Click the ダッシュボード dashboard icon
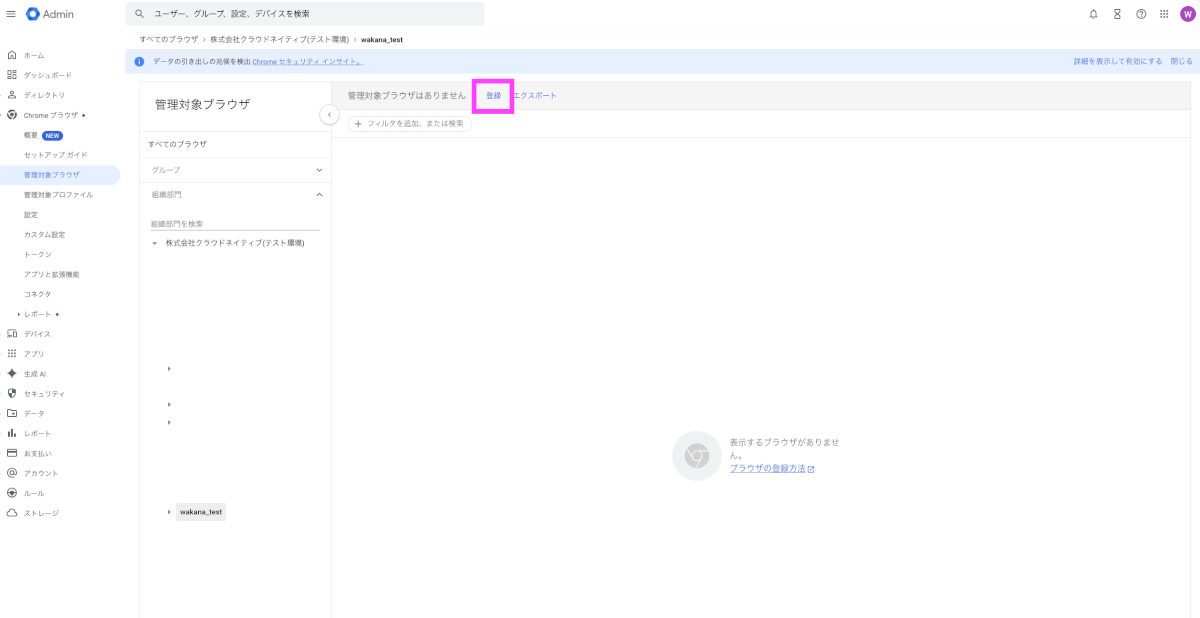This screenshot has width=1200, height=618. click(12, 75)
